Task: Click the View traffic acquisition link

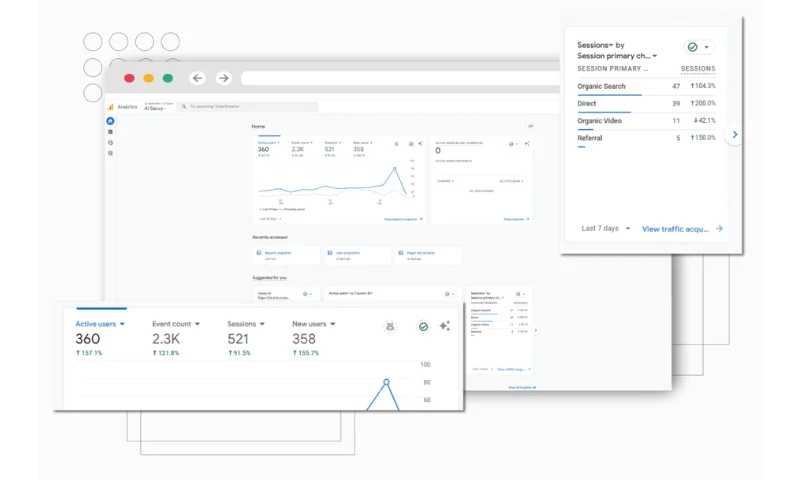Action: coord(682,228)
